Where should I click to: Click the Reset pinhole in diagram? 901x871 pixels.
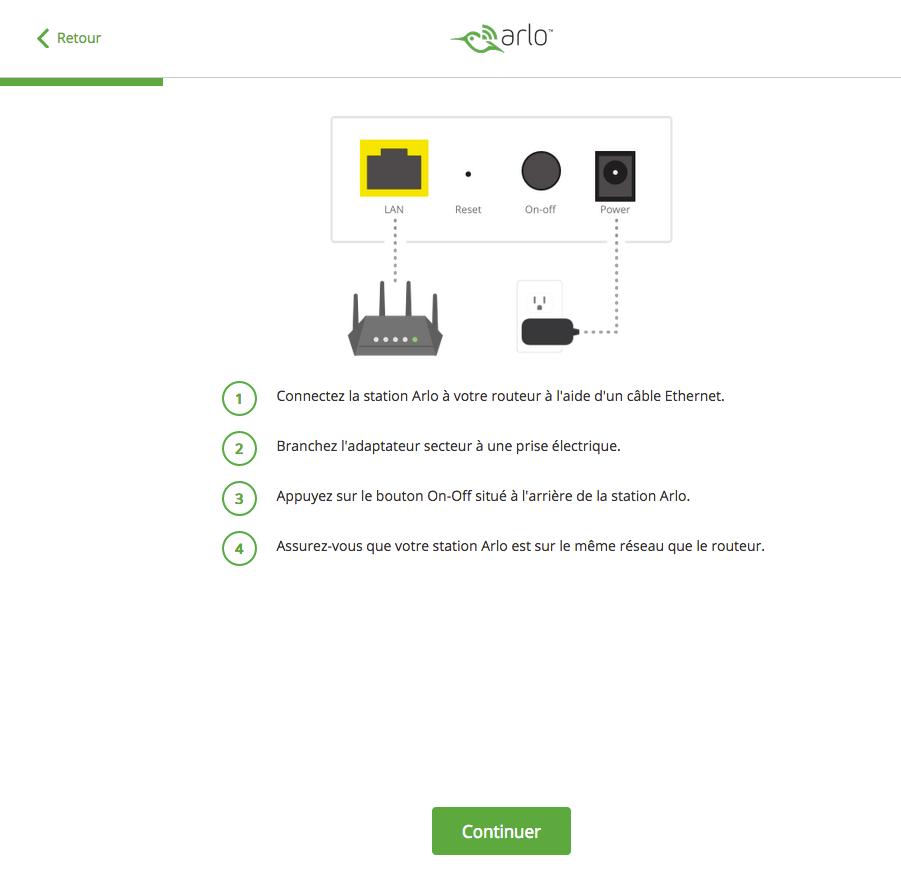(x=468, y=174)
